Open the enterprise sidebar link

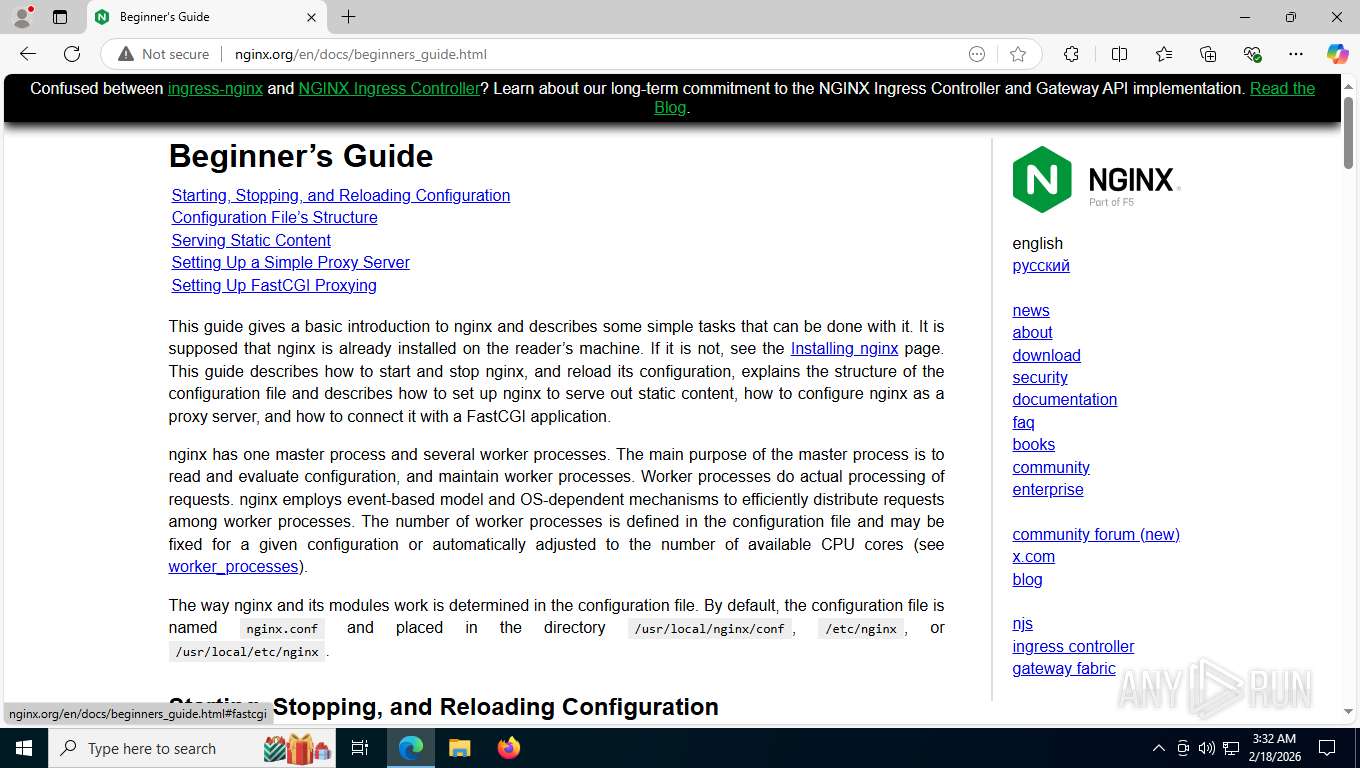pyautogui.click(x=1048, y=489)
